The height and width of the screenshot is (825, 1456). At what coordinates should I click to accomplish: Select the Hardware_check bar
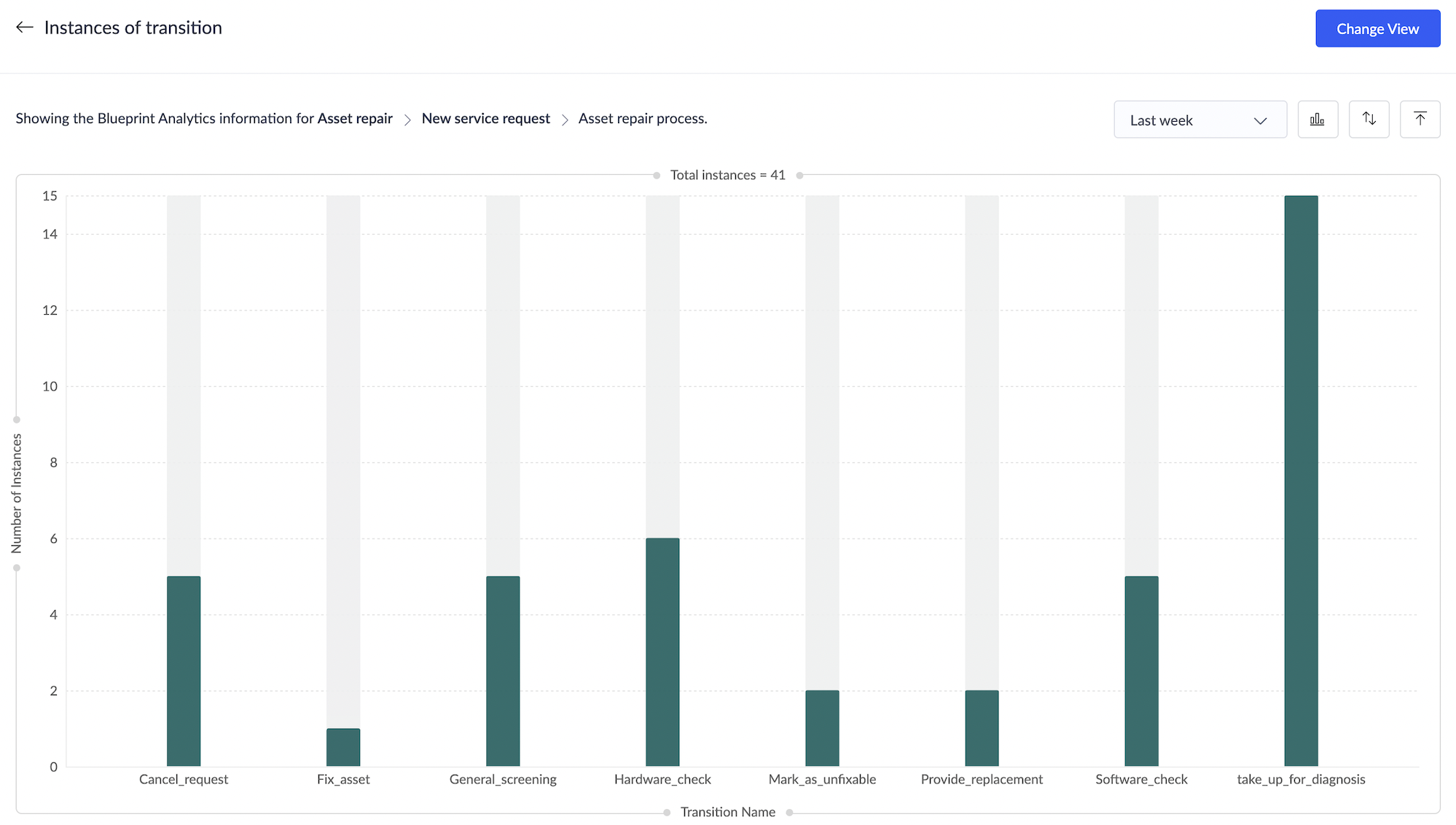pyautogui.click(x=662, y=652)
